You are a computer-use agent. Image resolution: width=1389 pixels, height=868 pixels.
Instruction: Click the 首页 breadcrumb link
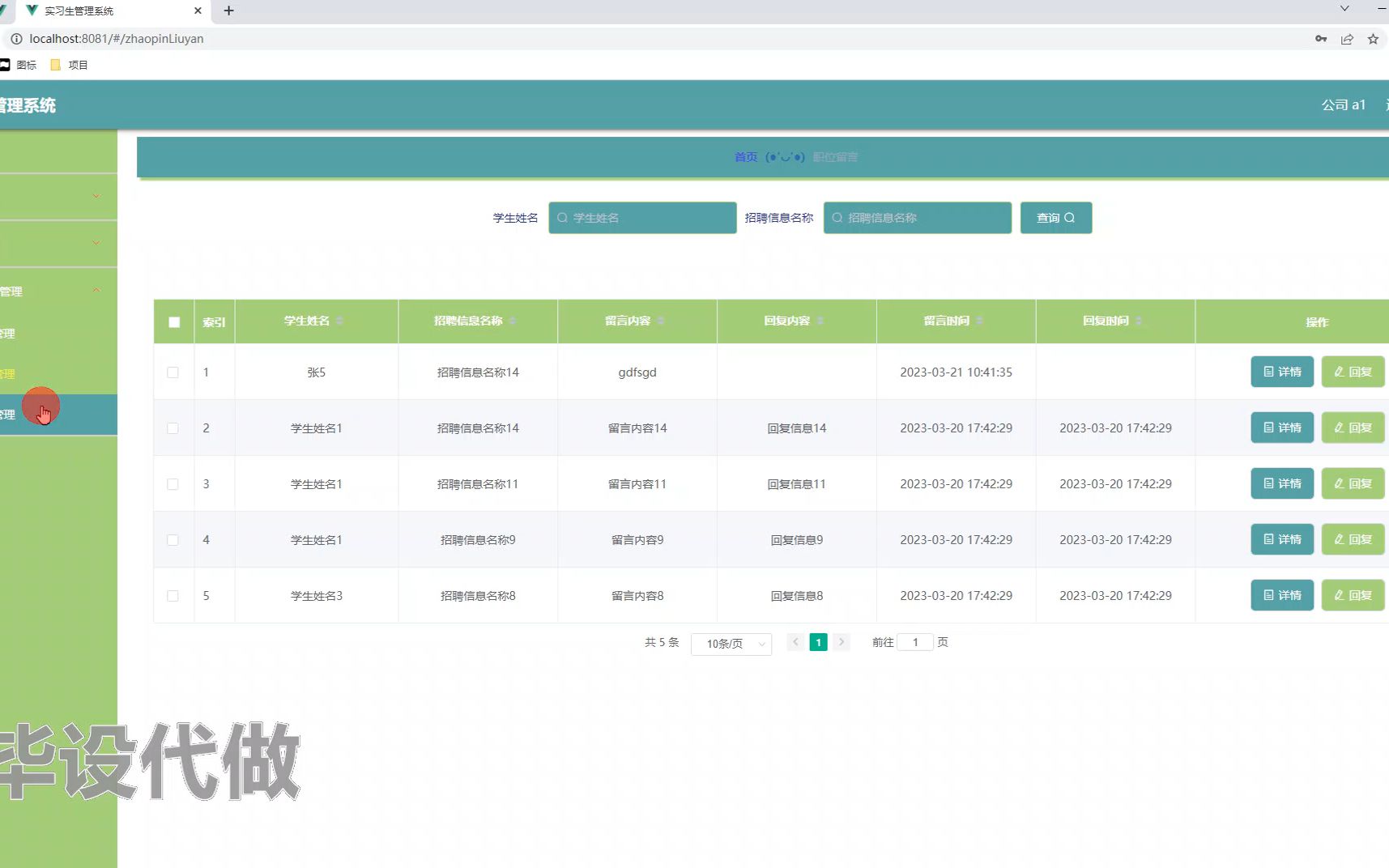(746, 157)
